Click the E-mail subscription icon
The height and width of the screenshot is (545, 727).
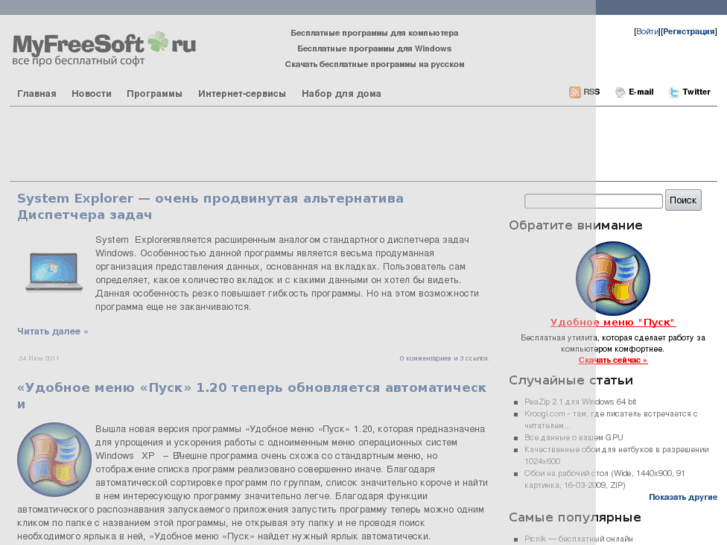coord(620,92)
